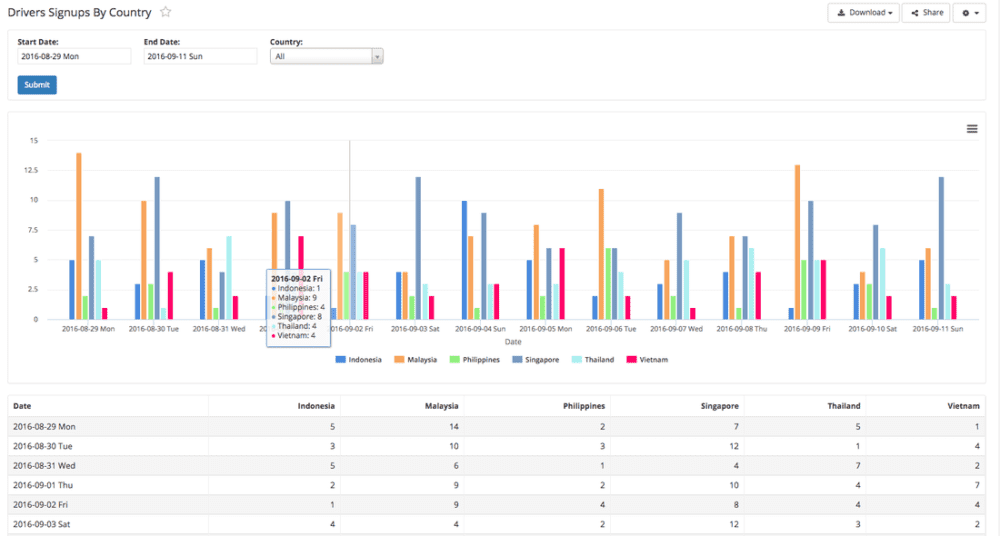The height and width of the screenshot is (536, 1000).
Task: Click the tall Malaysia bar for 2016-08-29
Action: 79,235
